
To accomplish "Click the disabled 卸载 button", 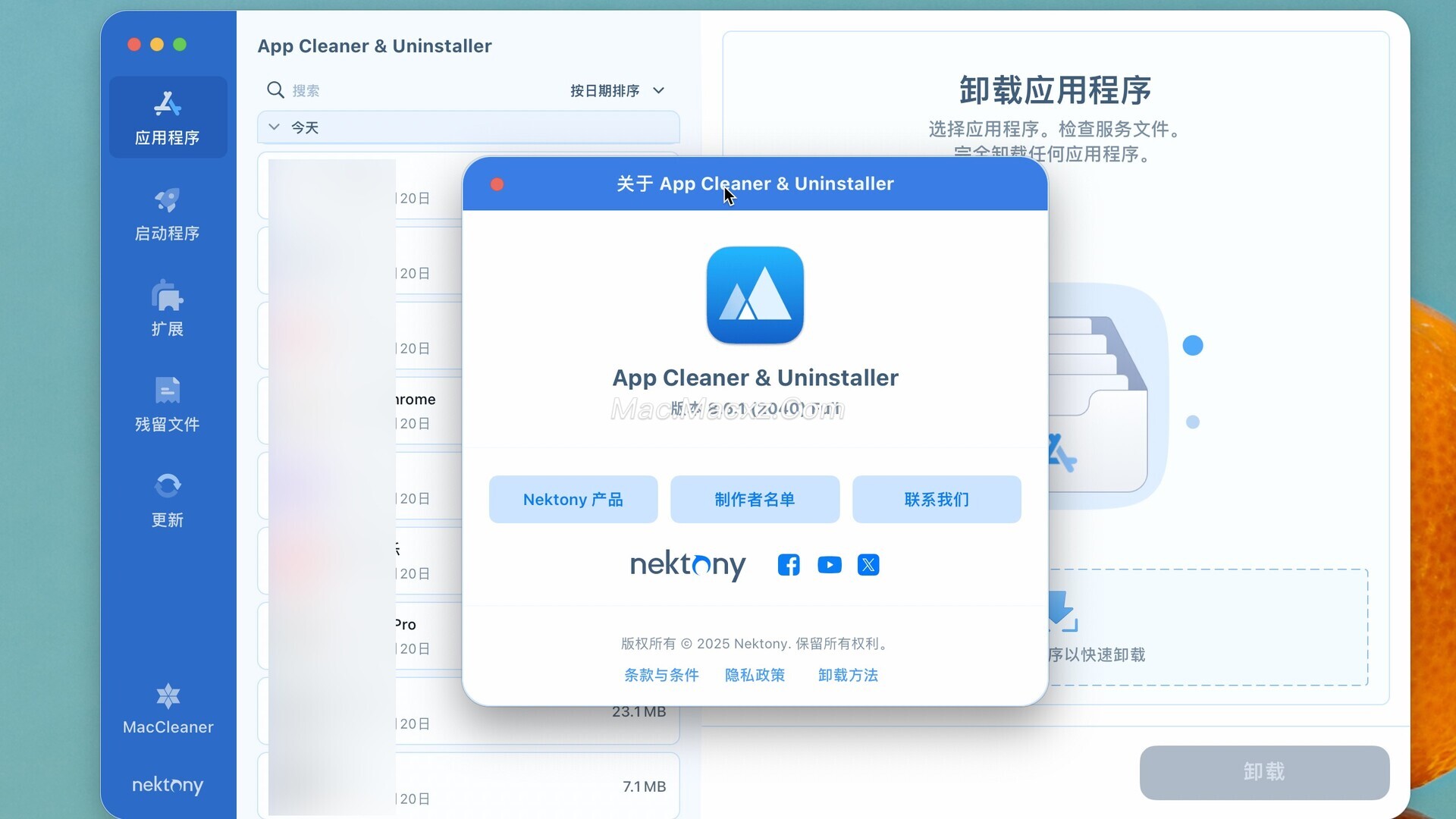I will coord(1264,772).
